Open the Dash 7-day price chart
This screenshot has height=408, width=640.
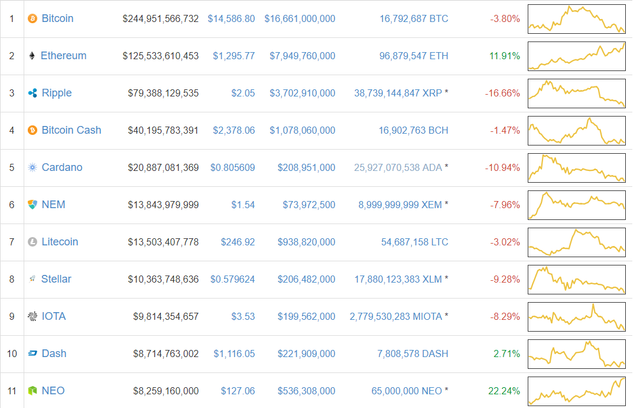(x=577, y=353)
